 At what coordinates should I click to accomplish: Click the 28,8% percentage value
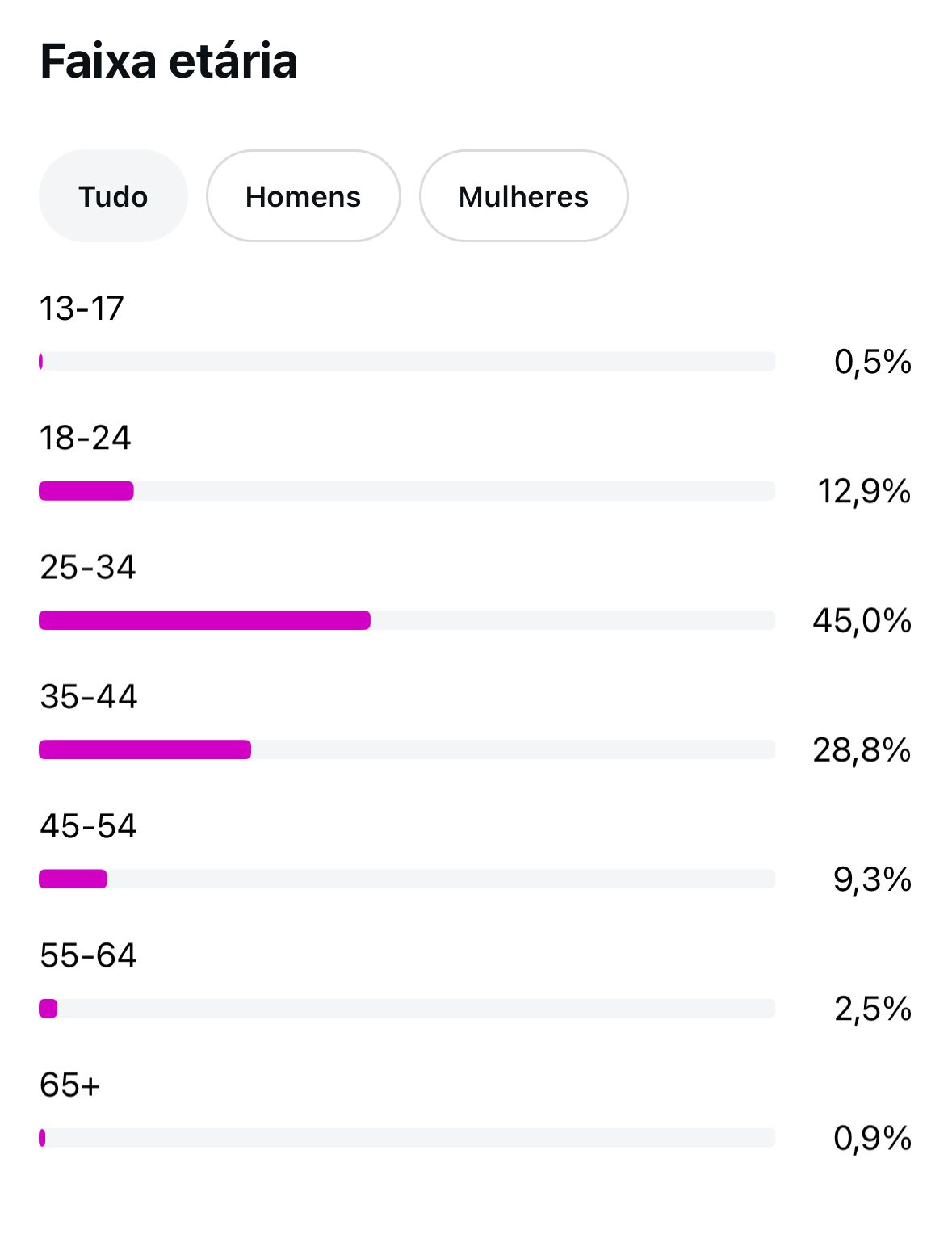click(x=862, y=750)
